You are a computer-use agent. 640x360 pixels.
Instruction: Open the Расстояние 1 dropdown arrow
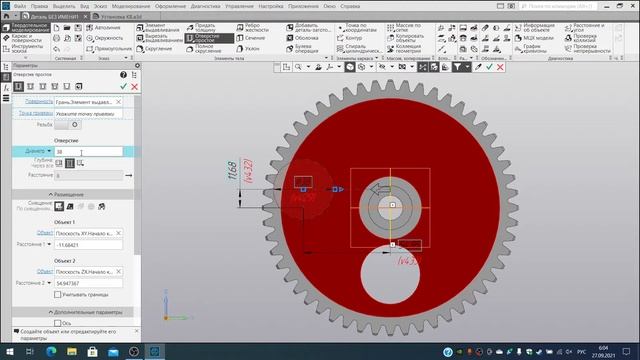(x=49, y=244)
